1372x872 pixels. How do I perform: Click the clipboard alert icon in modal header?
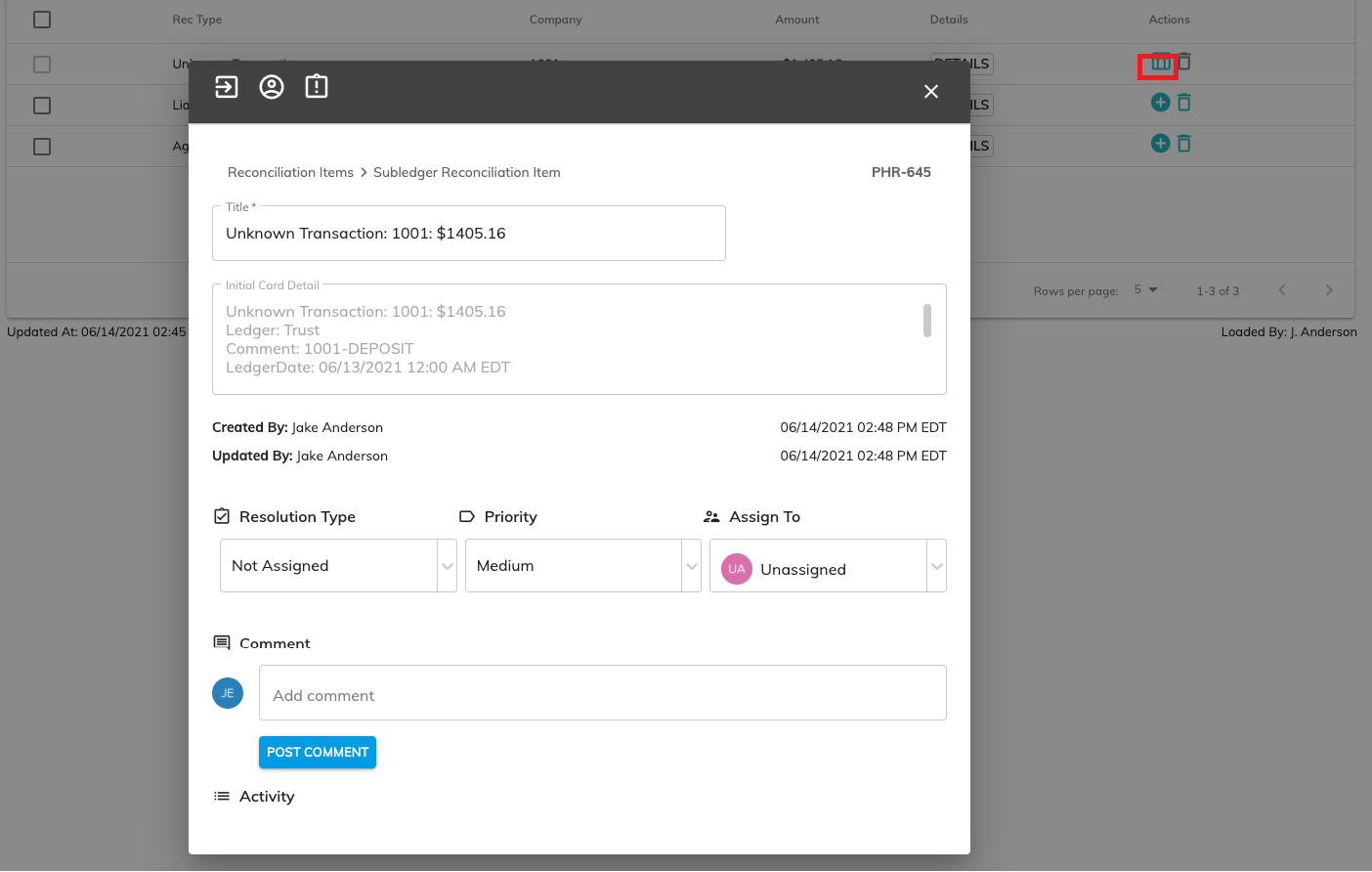317,87
